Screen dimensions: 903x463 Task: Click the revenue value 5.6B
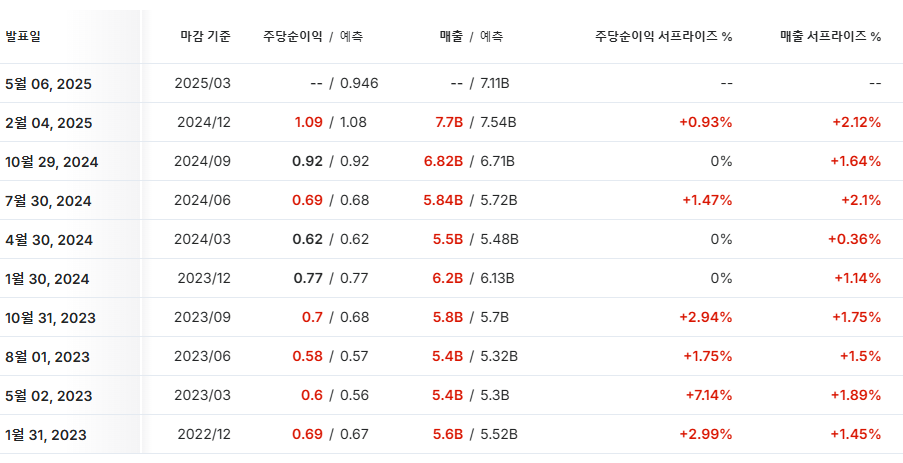tap(448, 434)
